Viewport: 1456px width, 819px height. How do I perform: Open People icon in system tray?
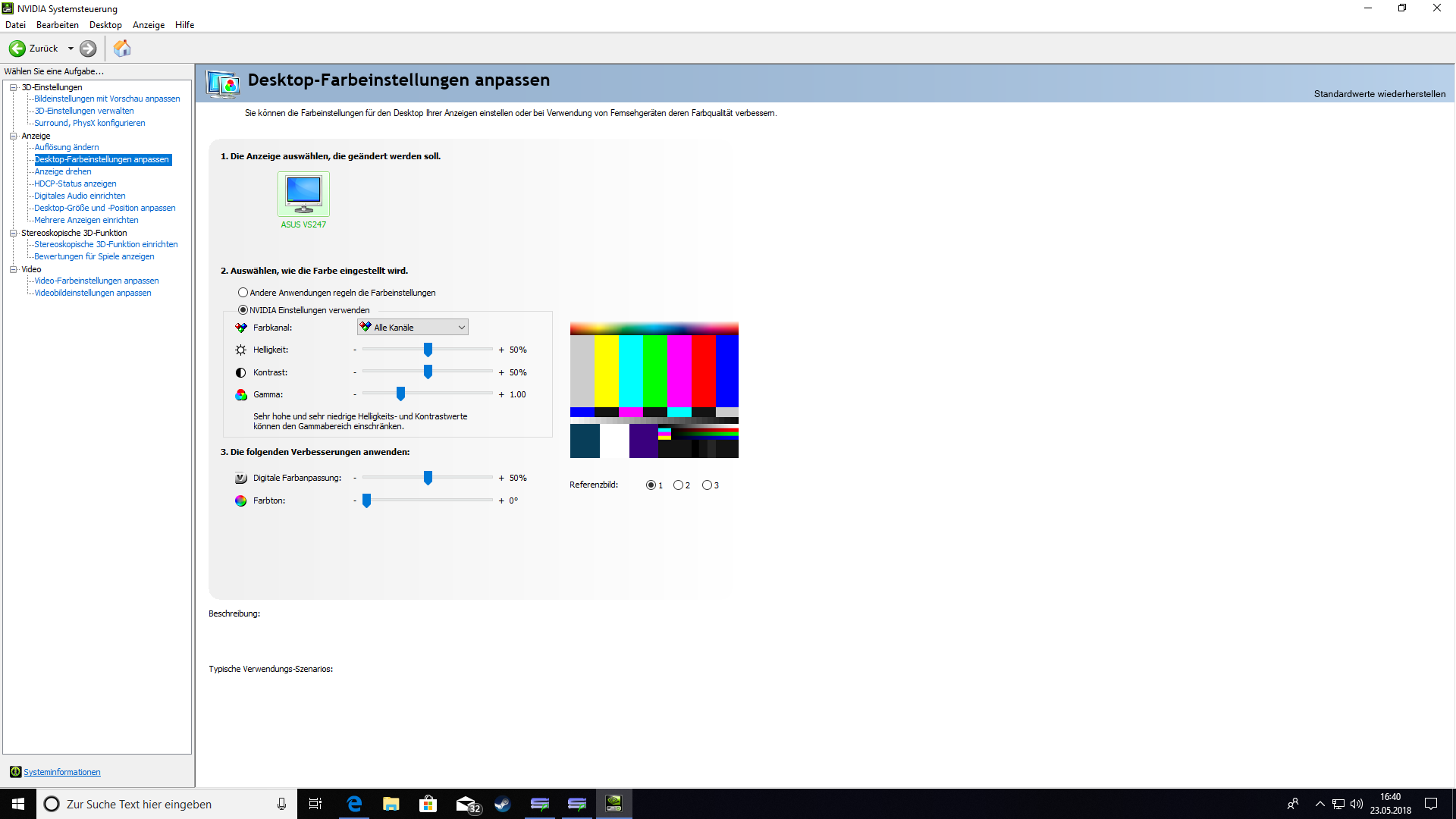(x=1293, y=804)
